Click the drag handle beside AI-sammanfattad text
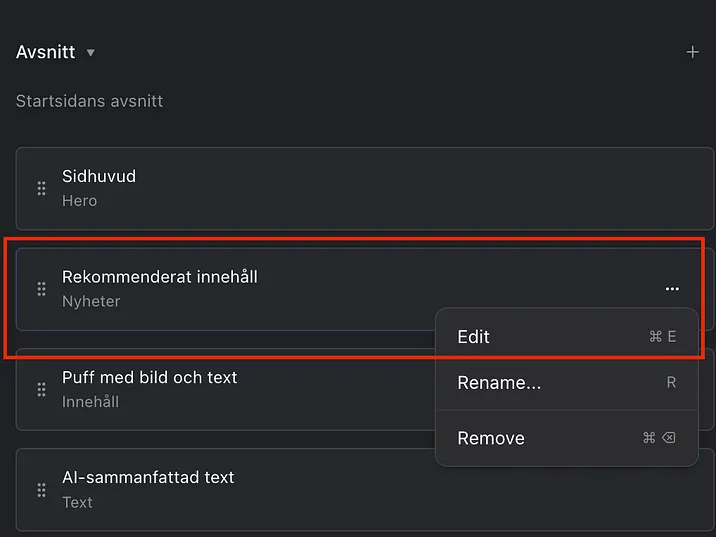Viewport: 716px width, 537px height. point(42,490)
